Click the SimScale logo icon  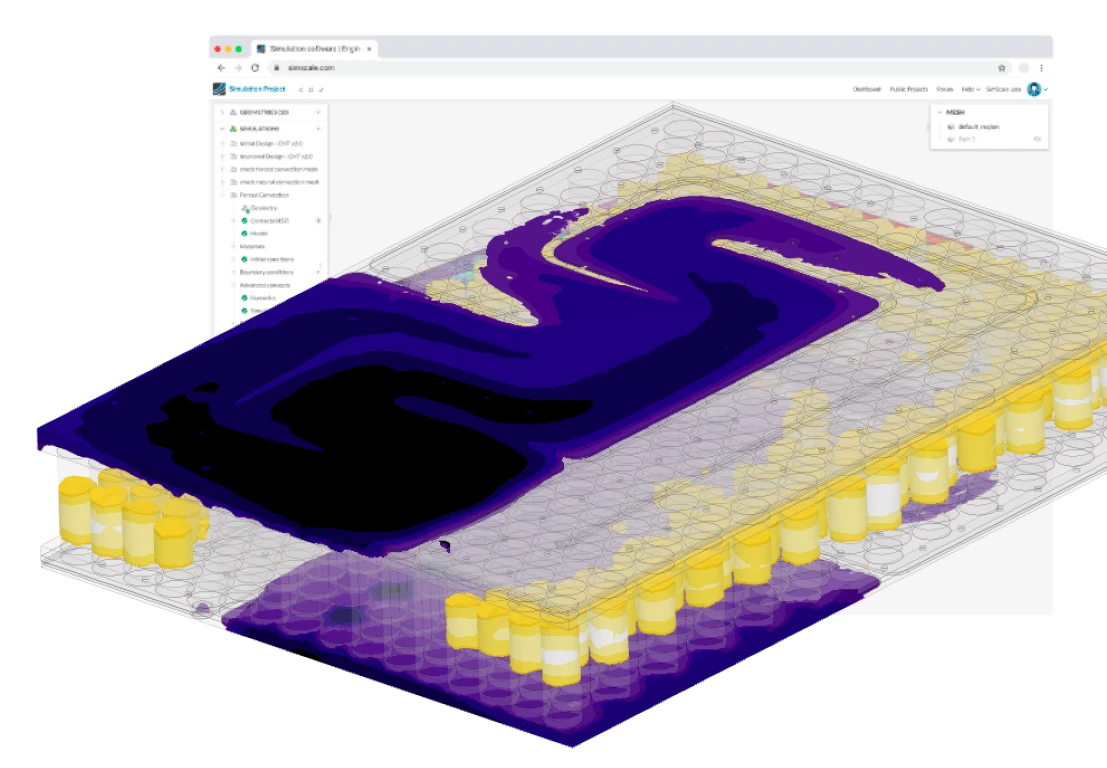[219, 89]
